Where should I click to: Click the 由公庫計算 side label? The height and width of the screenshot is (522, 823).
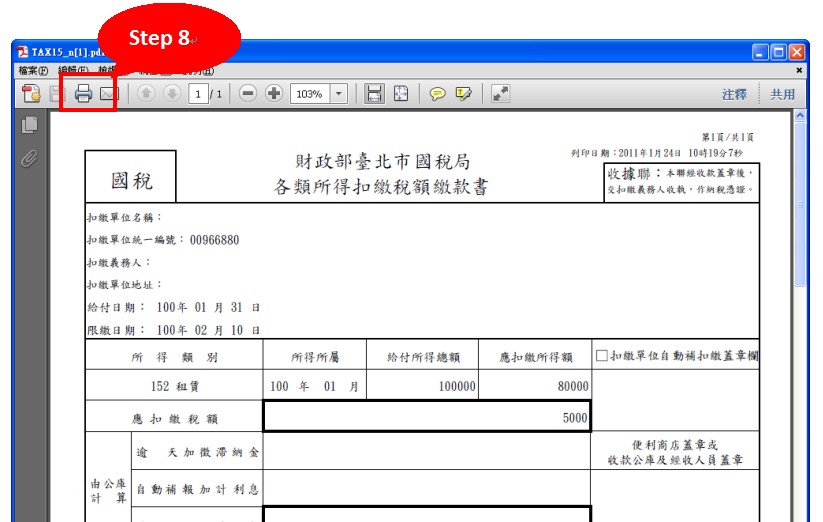109,491
